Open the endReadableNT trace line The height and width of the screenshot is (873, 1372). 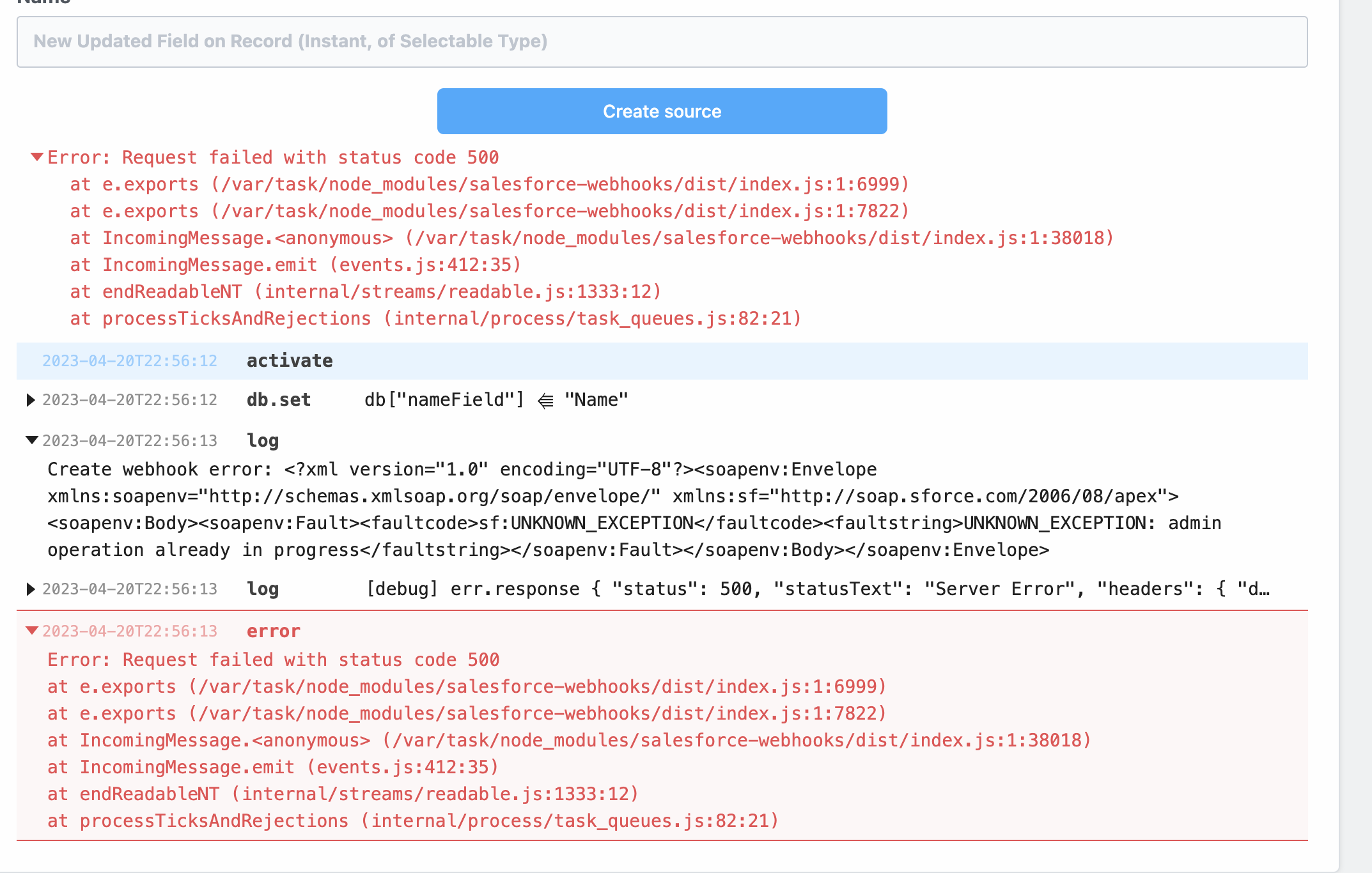pos(366,291)
